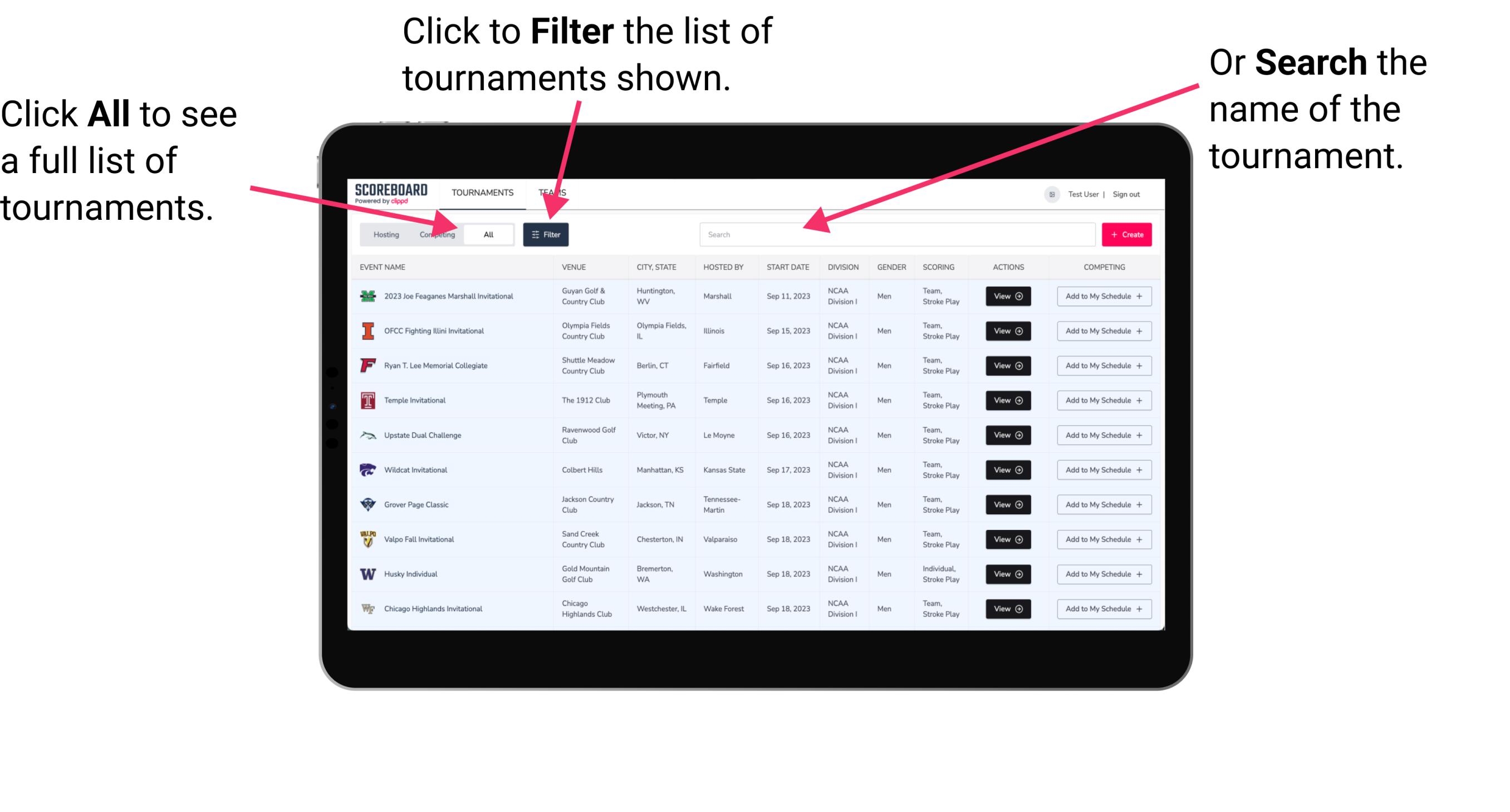Expand the Filter options panel
1510x812 pixels.
click(546, 234)
